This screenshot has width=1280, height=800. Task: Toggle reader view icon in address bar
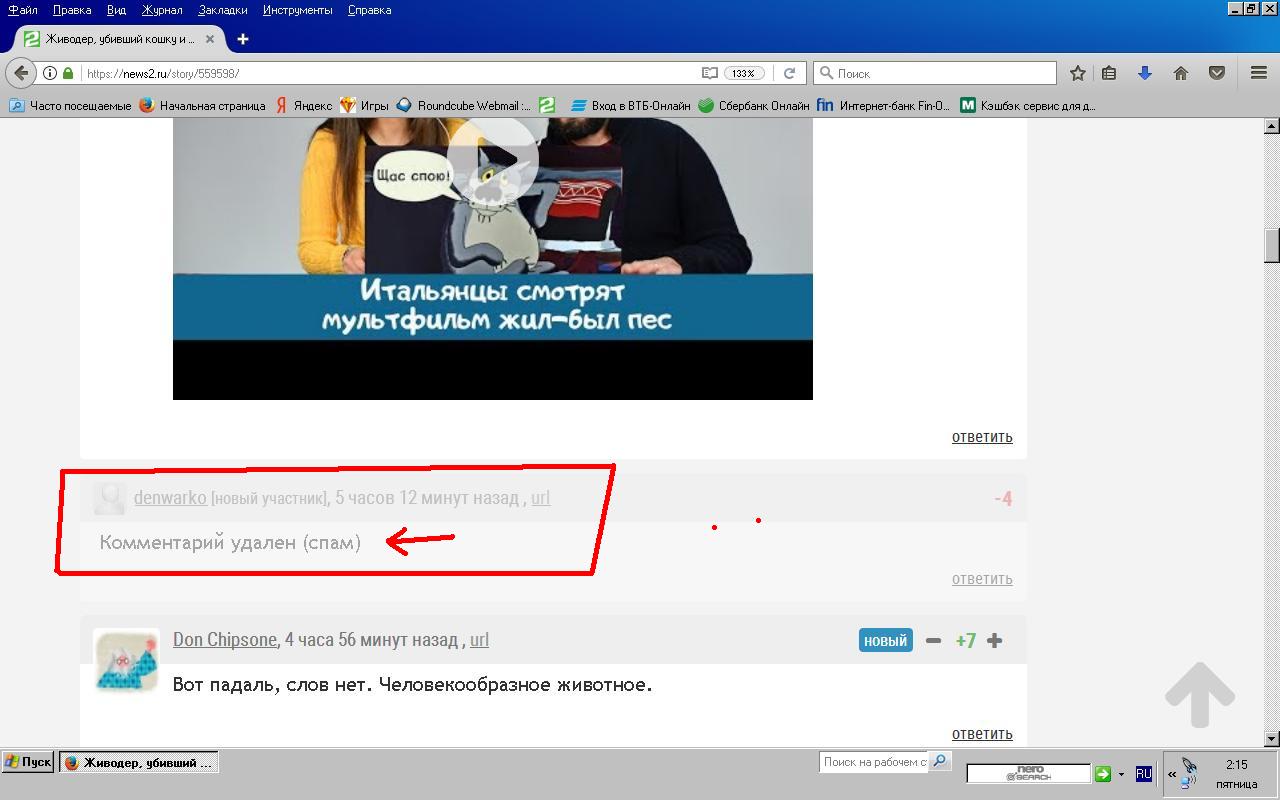[x=709, y=73]
